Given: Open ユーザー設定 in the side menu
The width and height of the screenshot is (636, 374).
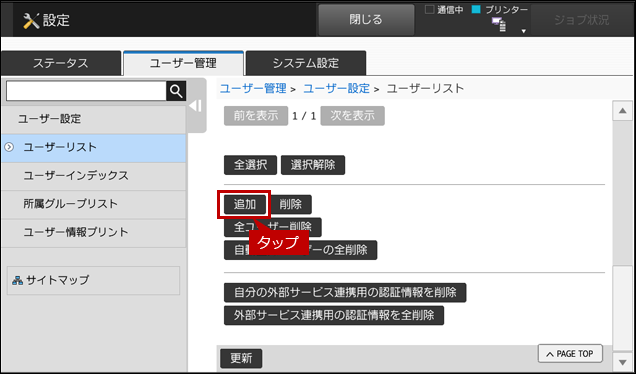Looking at the screenshot, I should [x=94, y=119].
